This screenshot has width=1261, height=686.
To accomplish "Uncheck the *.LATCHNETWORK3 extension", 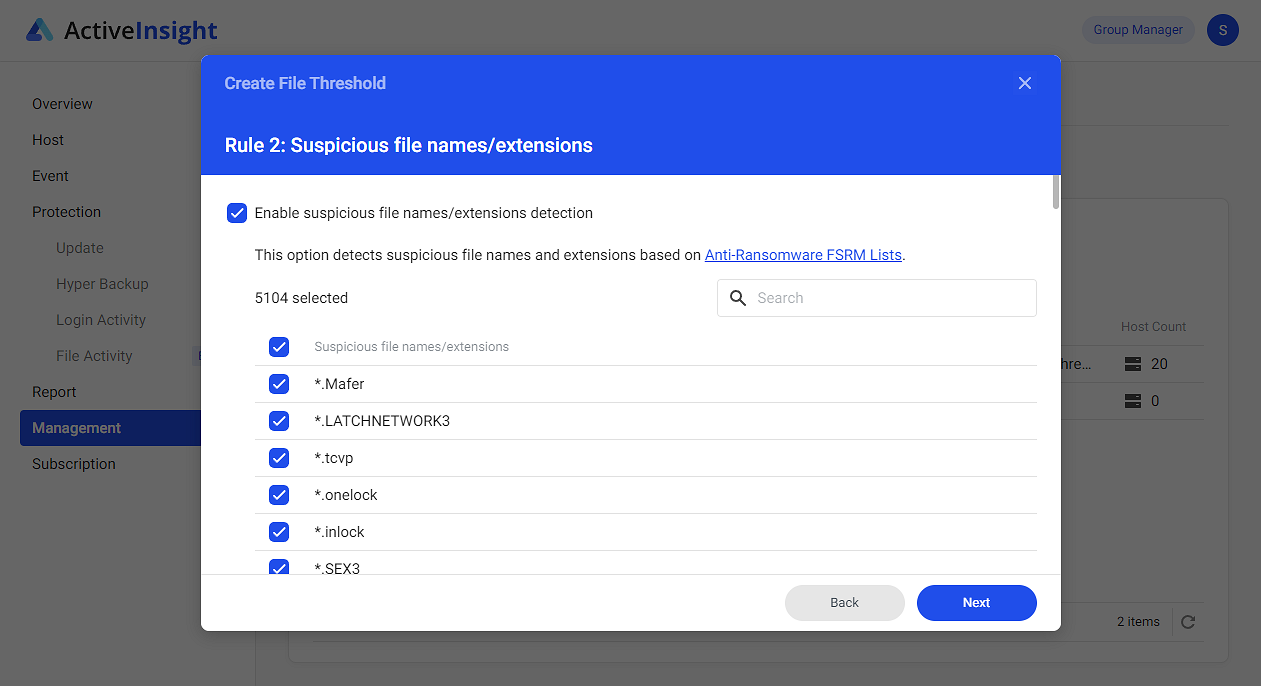I will 279,421.
